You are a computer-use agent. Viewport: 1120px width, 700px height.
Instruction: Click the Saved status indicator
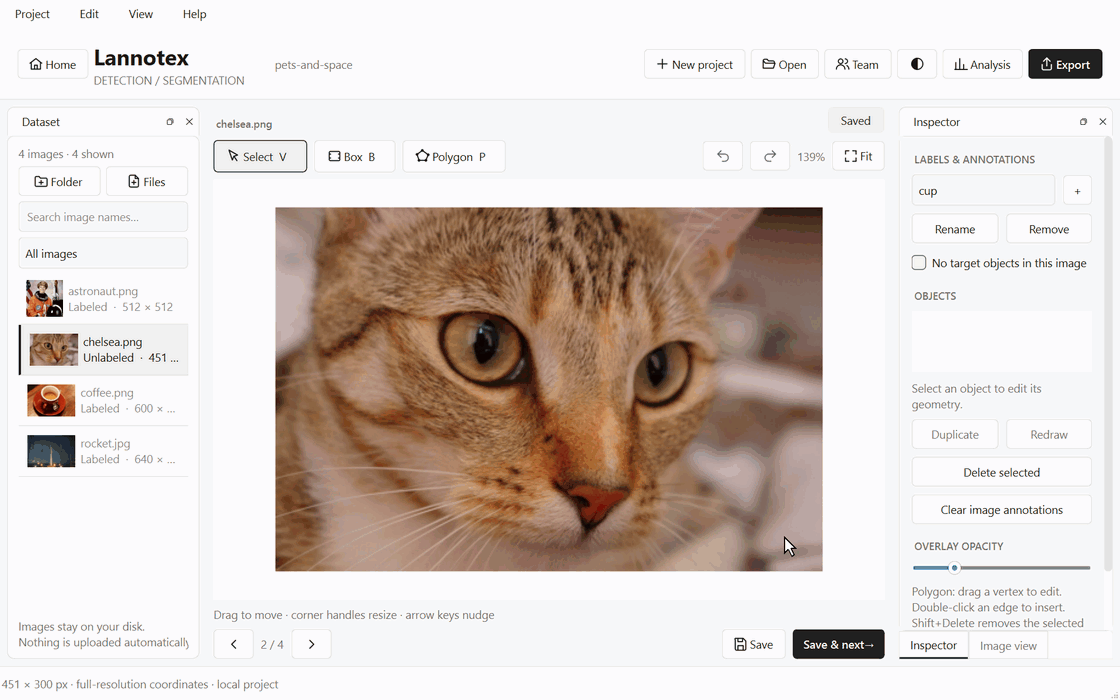856,121
